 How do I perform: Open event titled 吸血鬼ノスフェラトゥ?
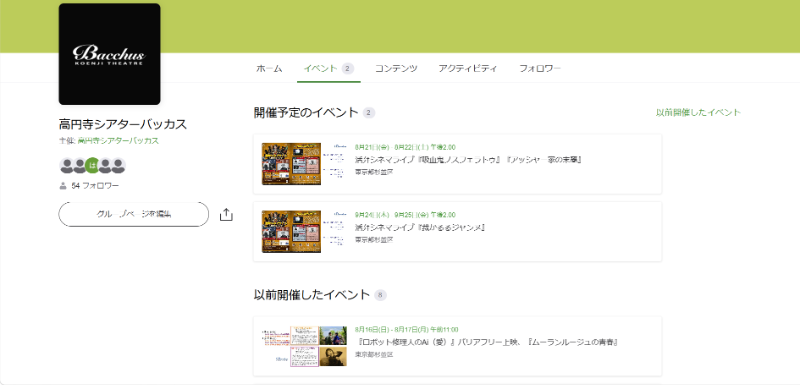click(469, 160)
